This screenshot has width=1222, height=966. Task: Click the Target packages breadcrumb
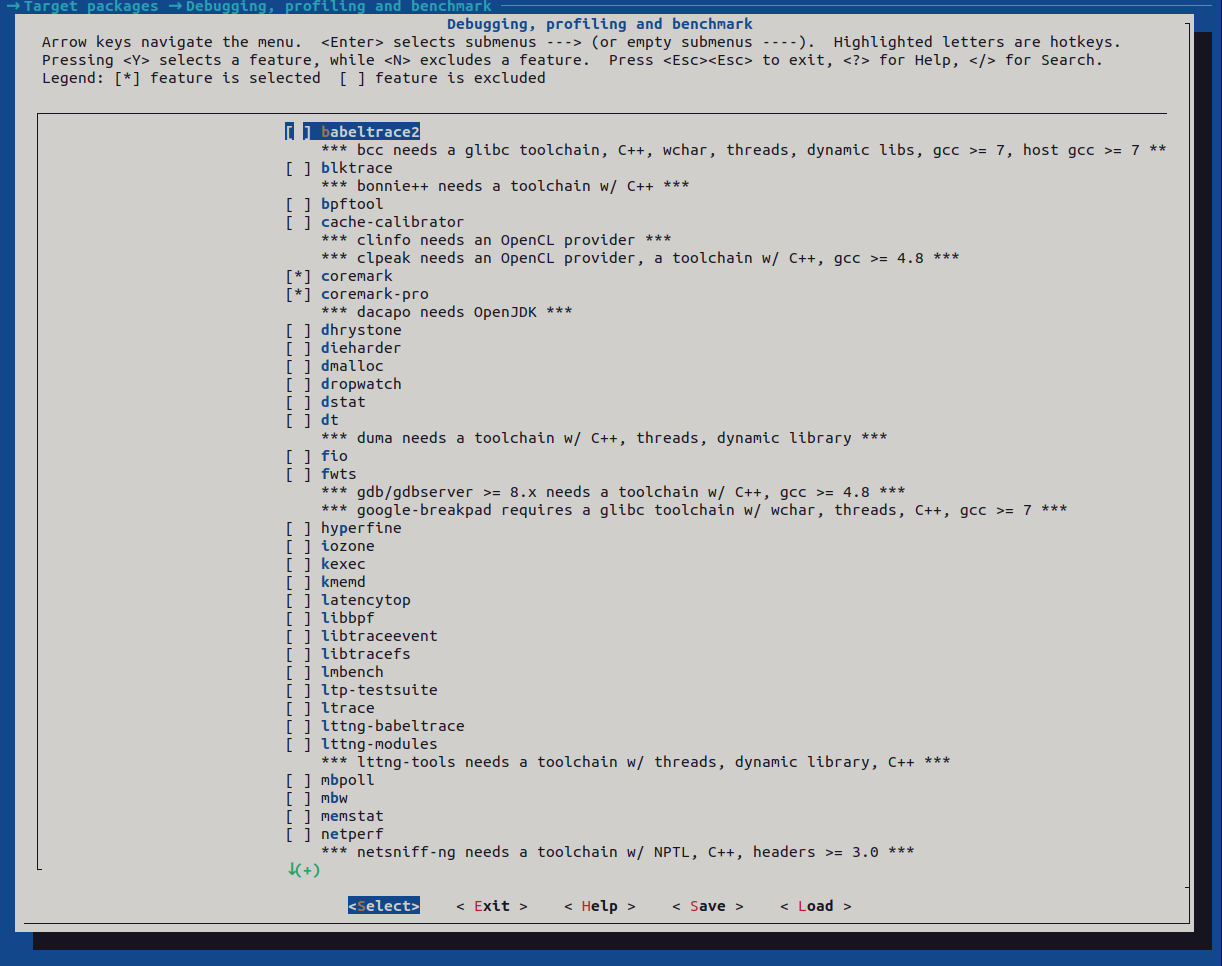90,7
